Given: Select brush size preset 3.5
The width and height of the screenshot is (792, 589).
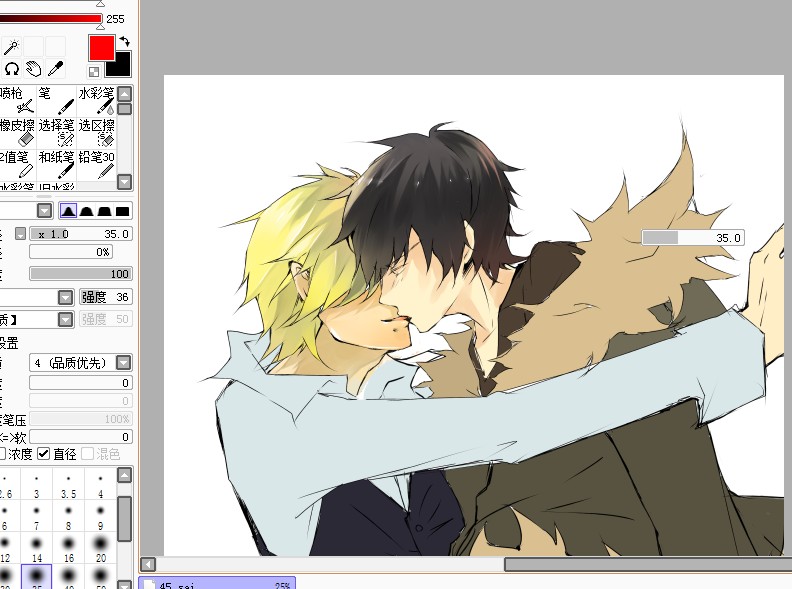Looking at the screenshot, I should 68,485.
